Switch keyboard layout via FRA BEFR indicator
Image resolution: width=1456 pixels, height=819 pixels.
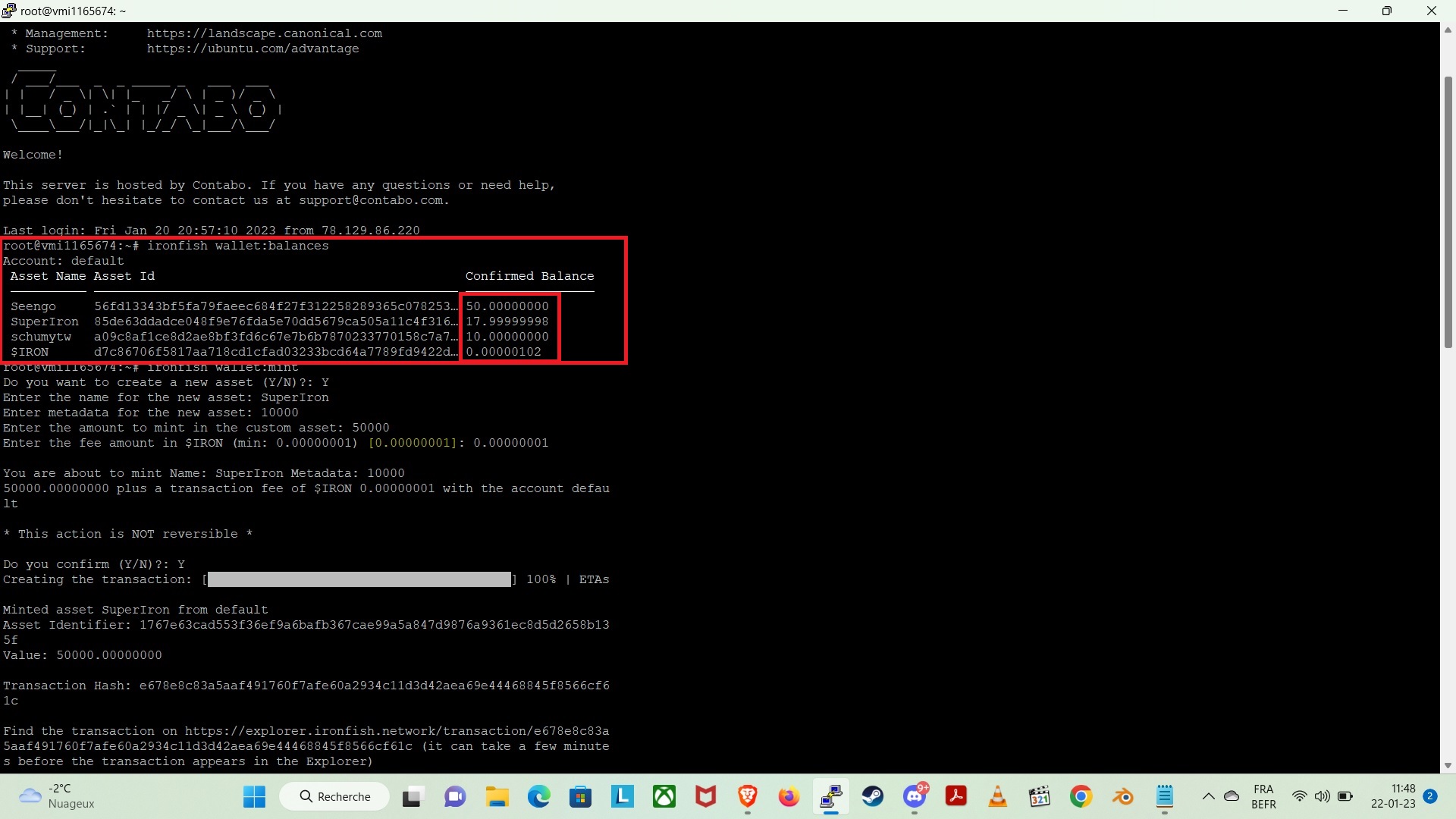click(x=1263, y=796)
